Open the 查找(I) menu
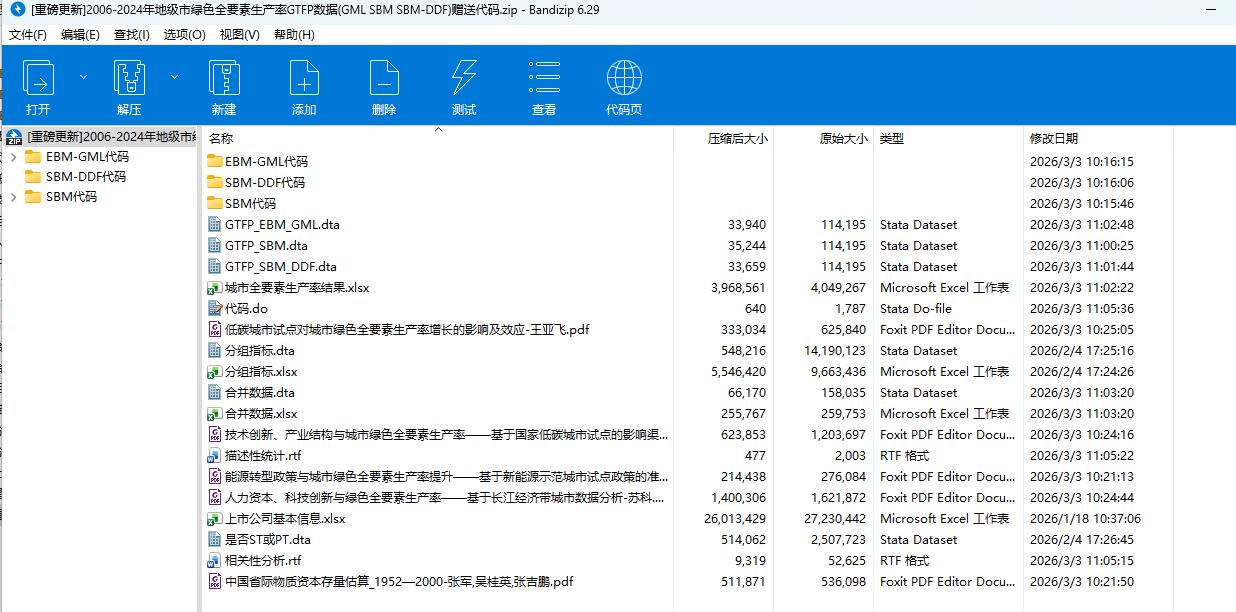Image resolution: width=1236 pixels, height=612 pixels. (x=132, y=34)
